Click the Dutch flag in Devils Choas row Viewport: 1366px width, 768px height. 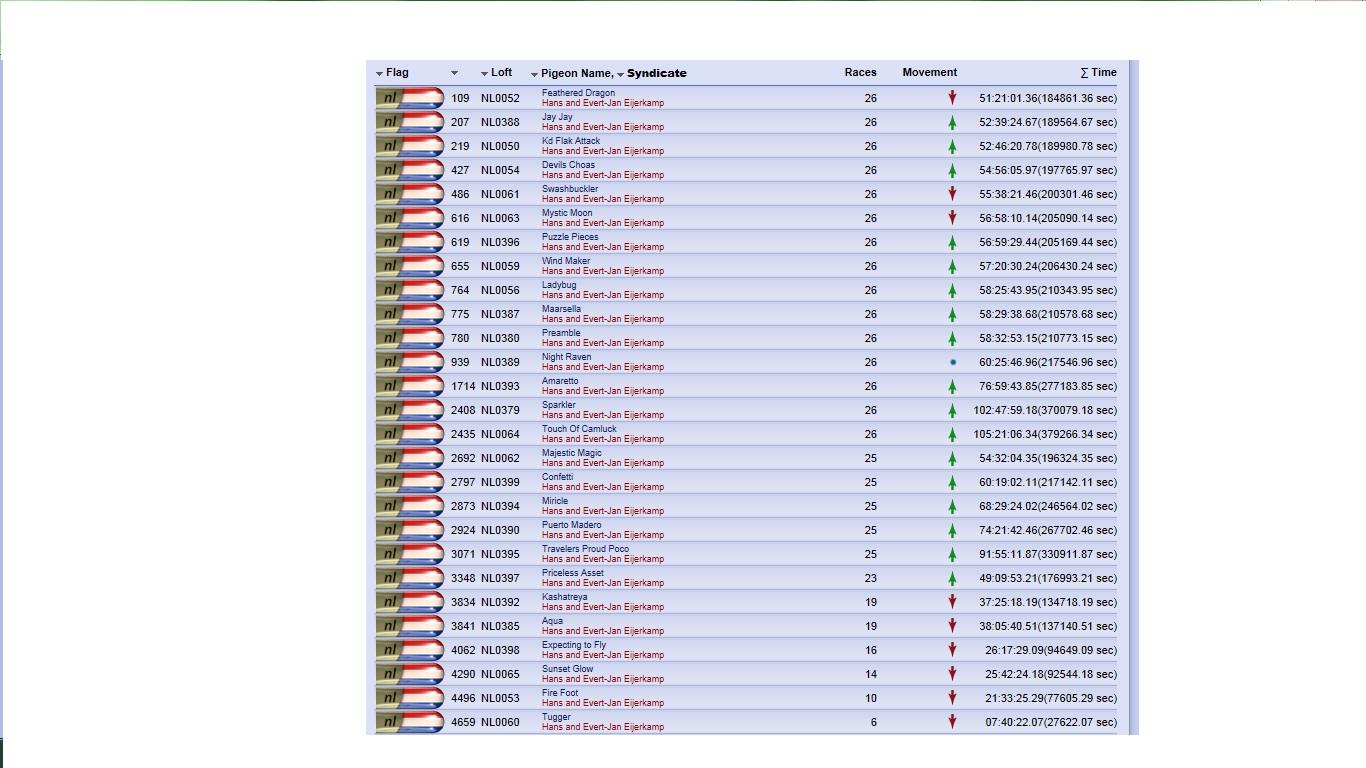pyautogui.click(x=410, y=170)
